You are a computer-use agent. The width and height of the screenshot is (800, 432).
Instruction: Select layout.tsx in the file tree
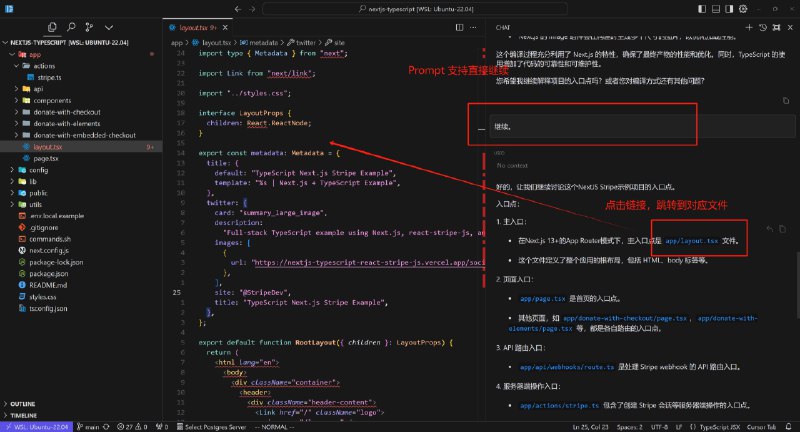[x=47, y=147]
